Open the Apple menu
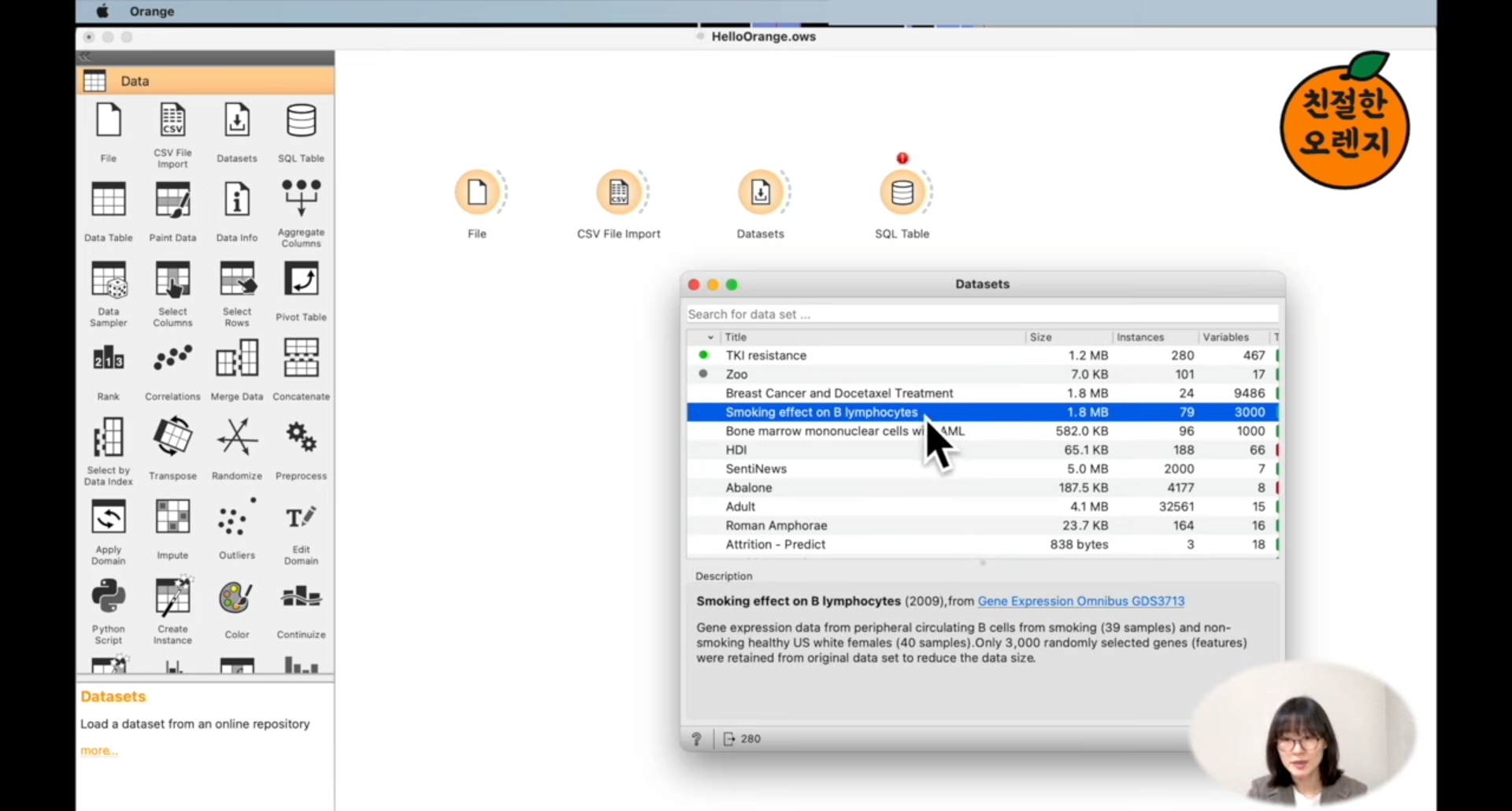The width and height of the screenshot is (1512, 811). click(102, 11)
